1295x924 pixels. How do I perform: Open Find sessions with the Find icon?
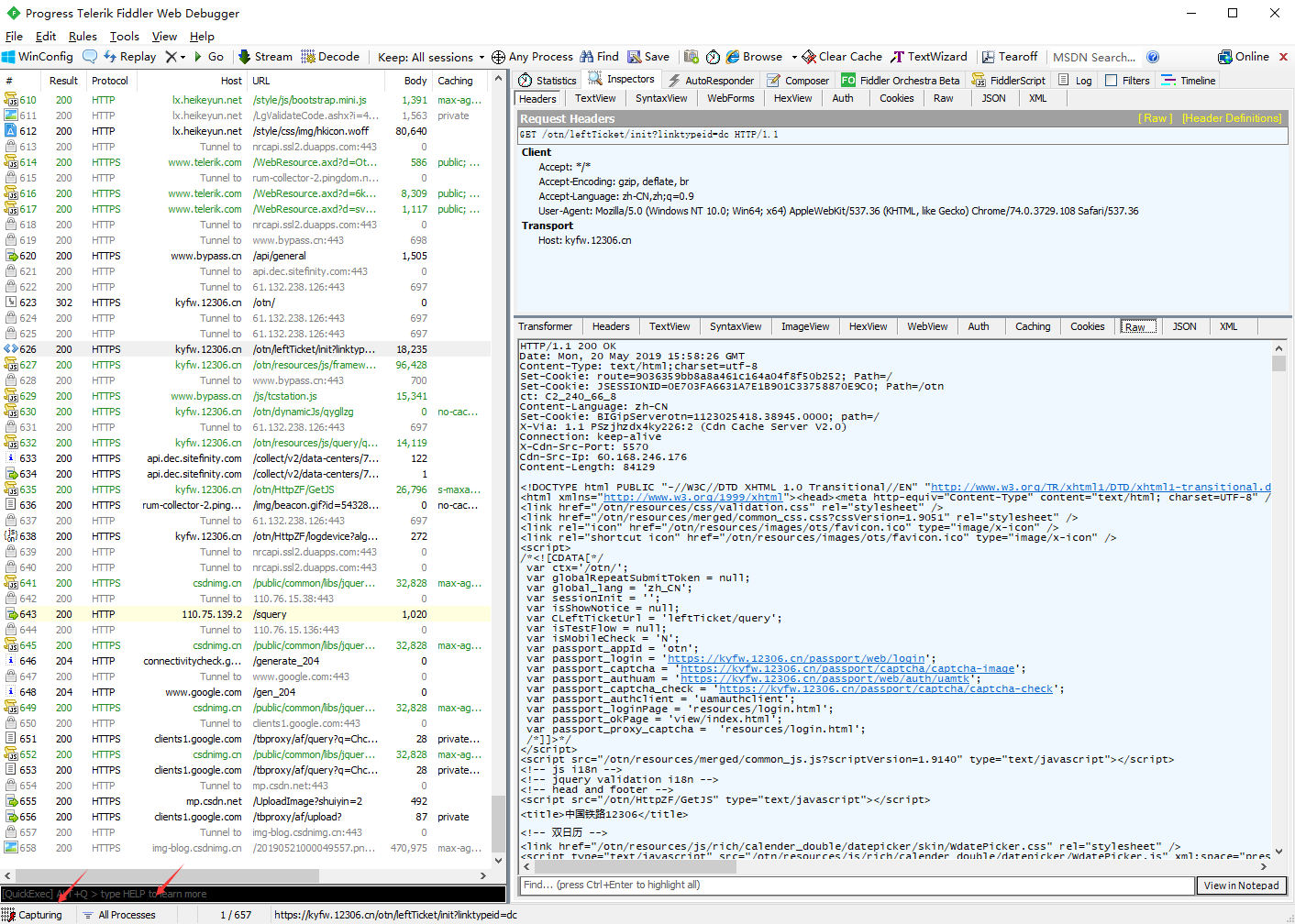tap(599, 56)
